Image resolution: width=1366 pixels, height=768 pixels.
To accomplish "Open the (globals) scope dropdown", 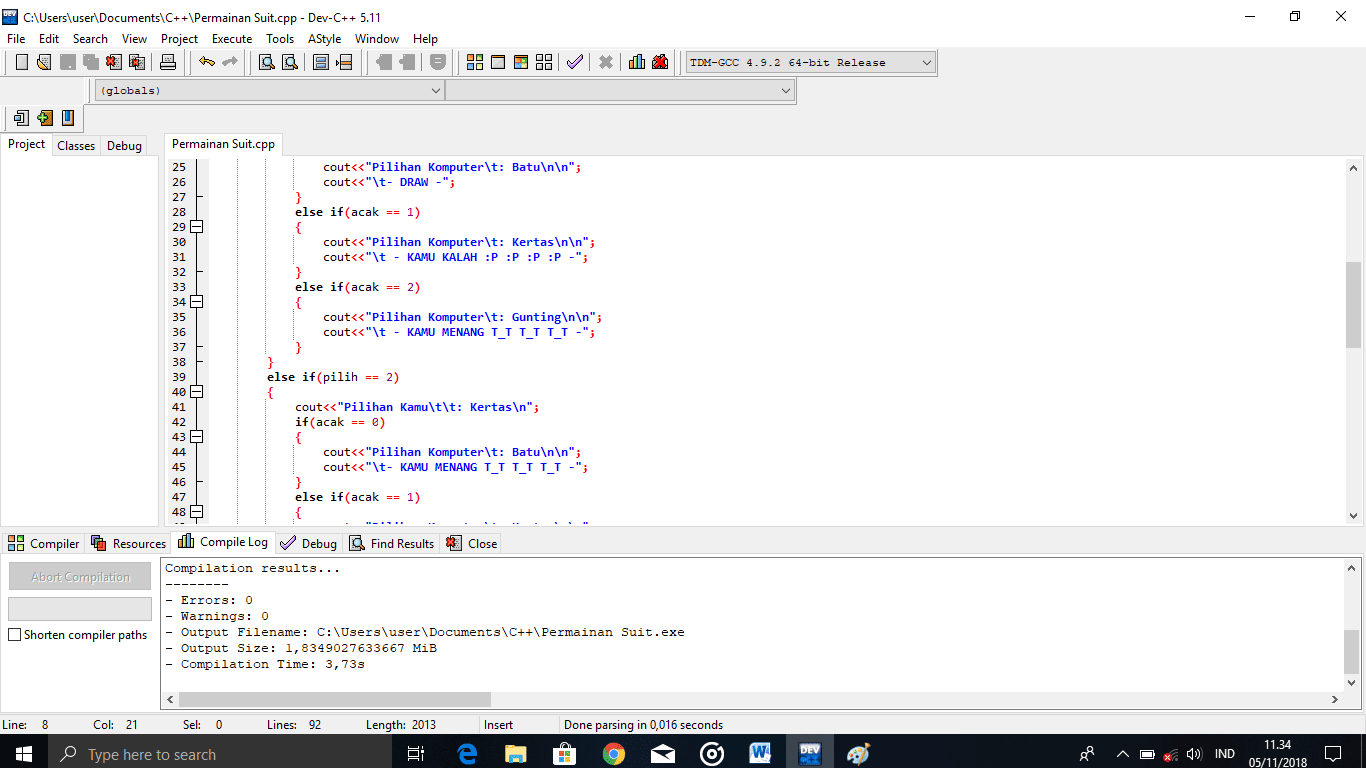I will [270, 90].
